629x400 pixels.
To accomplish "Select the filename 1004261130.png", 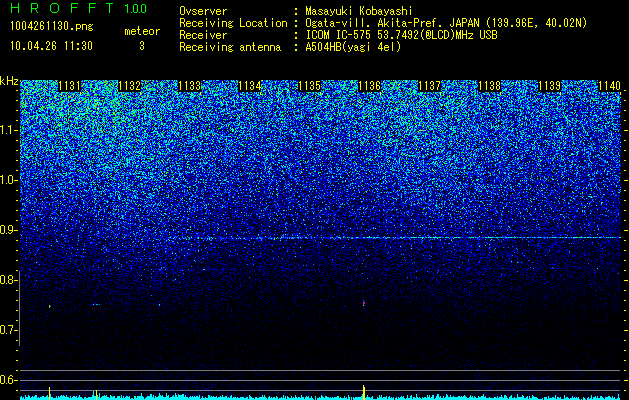I will (x=52, y=26).
